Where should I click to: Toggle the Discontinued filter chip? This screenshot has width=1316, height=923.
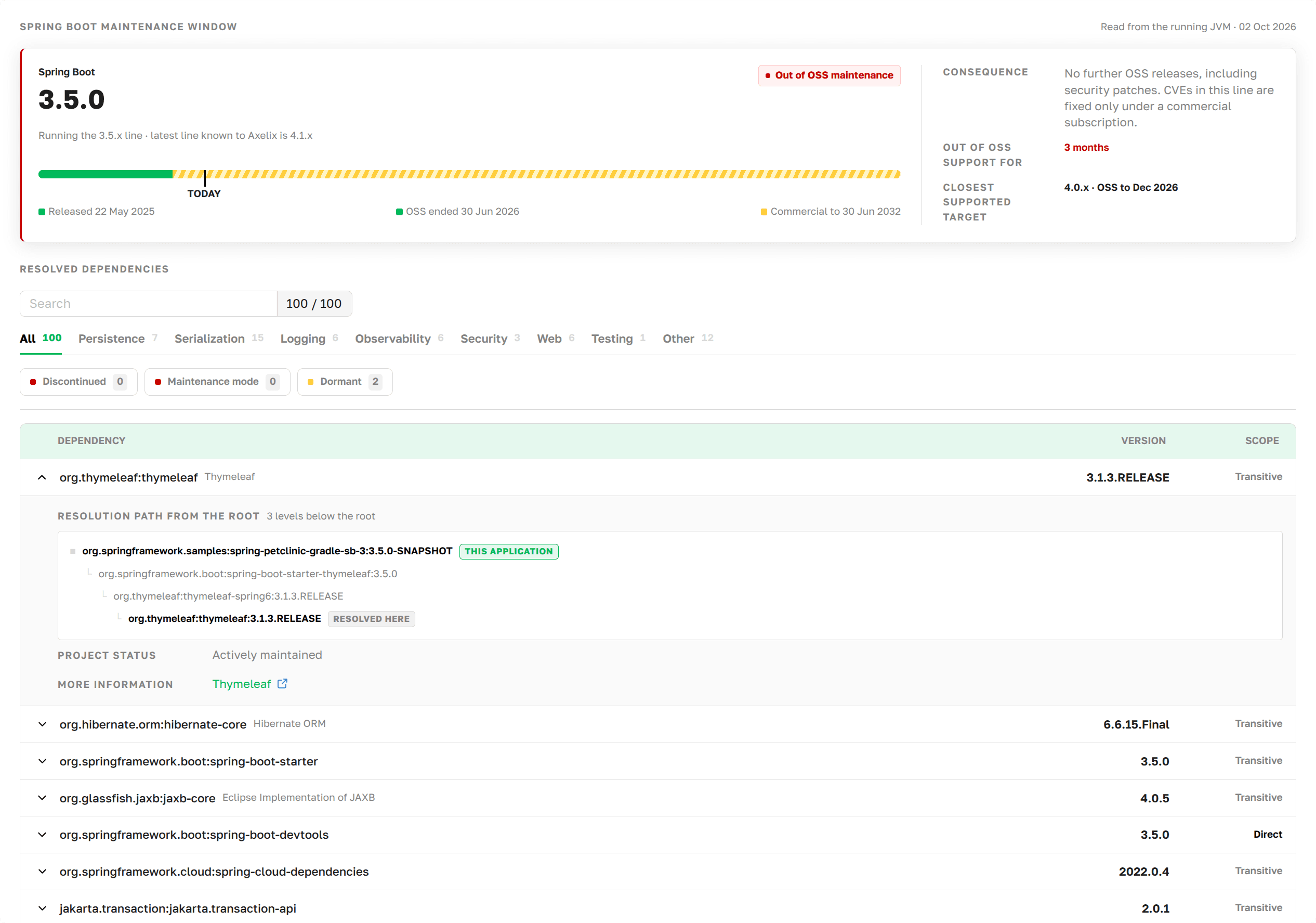tap(78, 381)
